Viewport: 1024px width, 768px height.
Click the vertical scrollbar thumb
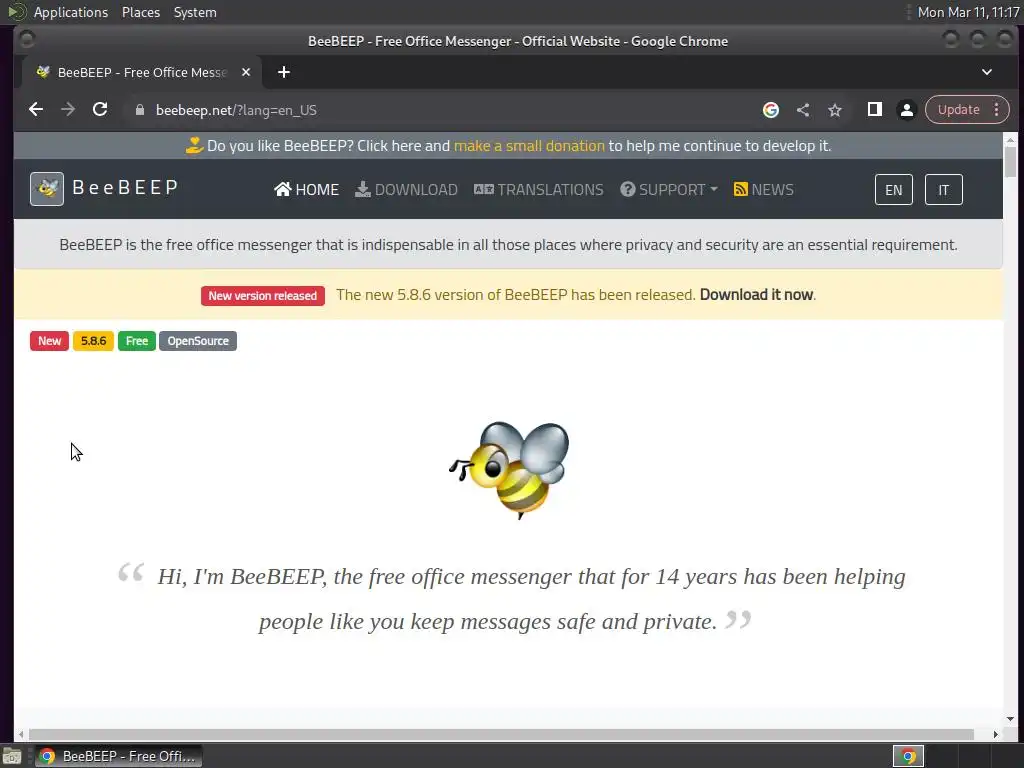pyautogui.click(x=1010, y=162)
